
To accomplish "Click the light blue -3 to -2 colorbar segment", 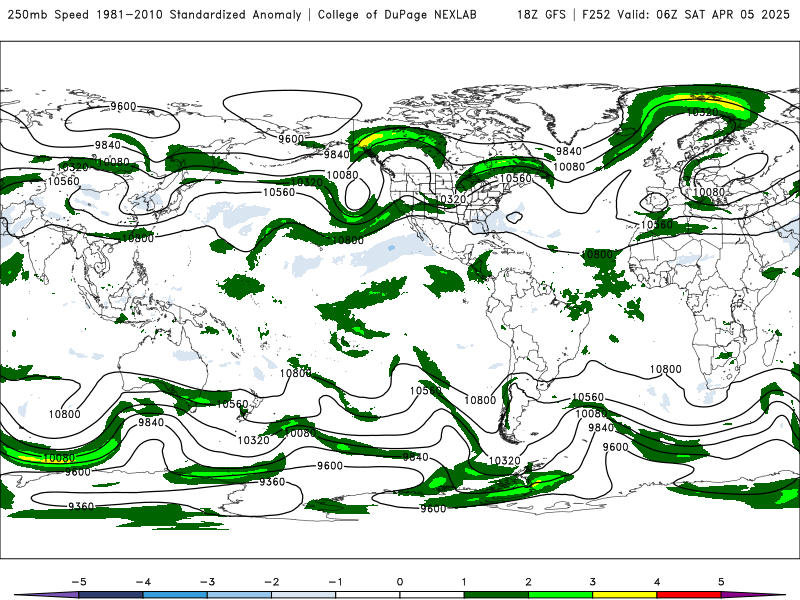I will (x=239, y=595).
